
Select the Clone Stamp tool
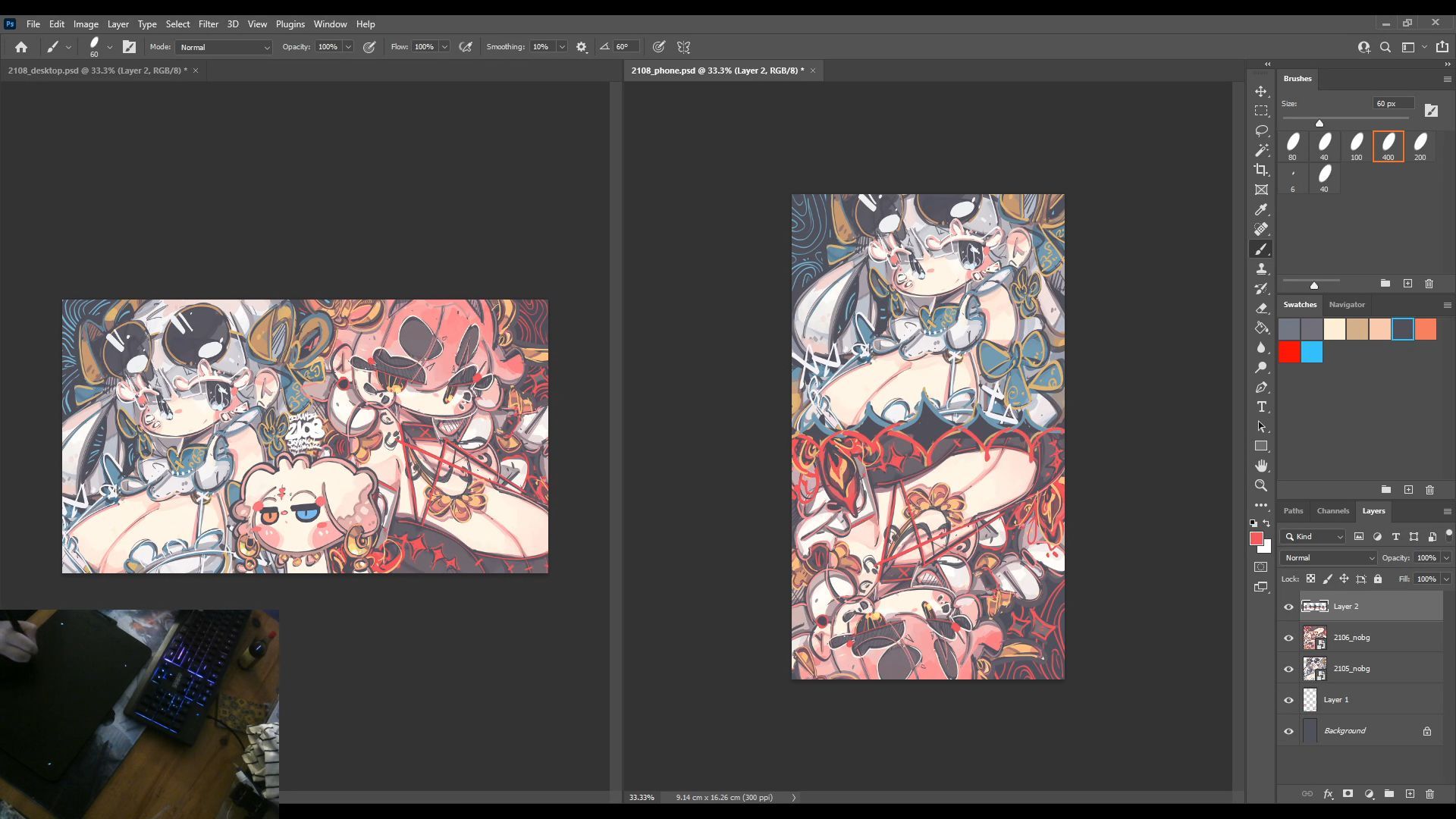pyautogui.click(x=1261, y=268)
